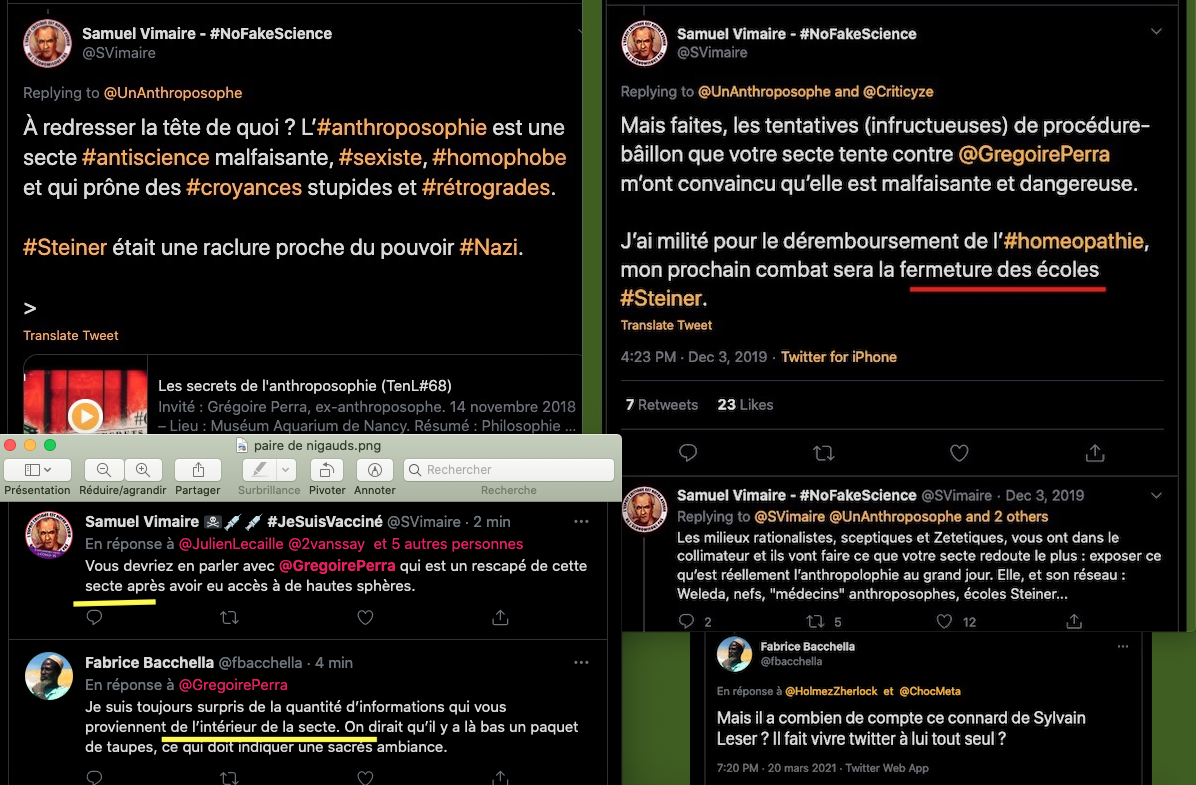Rotate the image with the Pivoter button
Screen dimensions: 1196x785
(327, 470)
